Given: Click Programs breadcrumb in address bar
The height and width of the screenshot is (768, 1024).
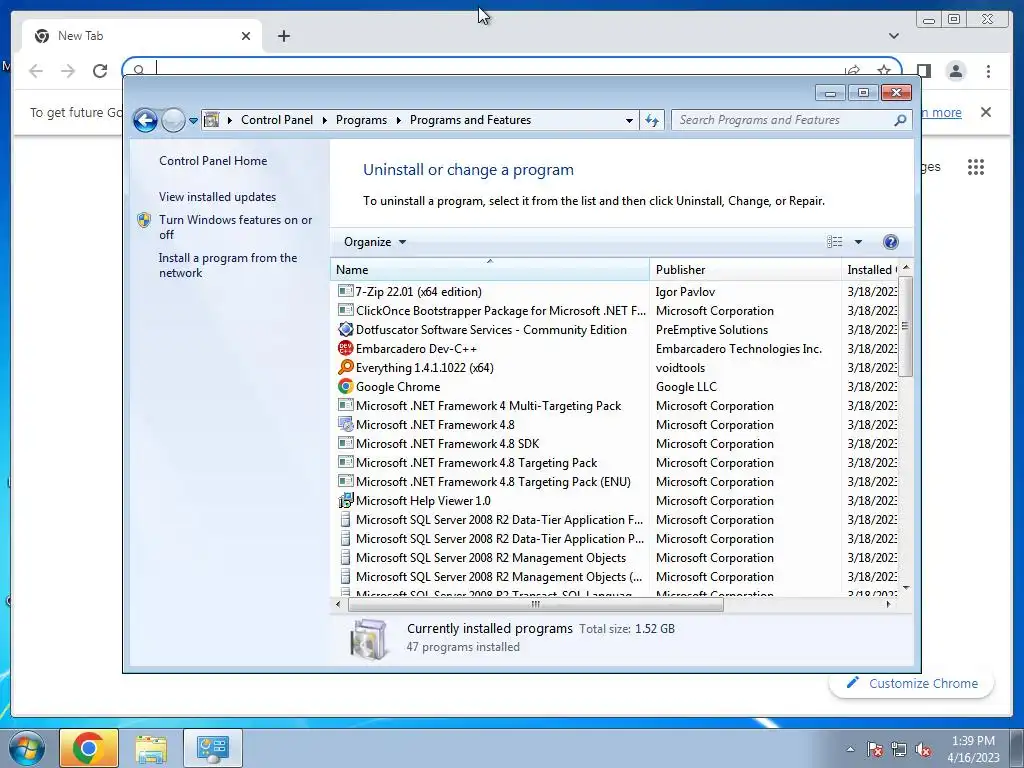Looking at the screenshot, I should click(x=361, y=120).
